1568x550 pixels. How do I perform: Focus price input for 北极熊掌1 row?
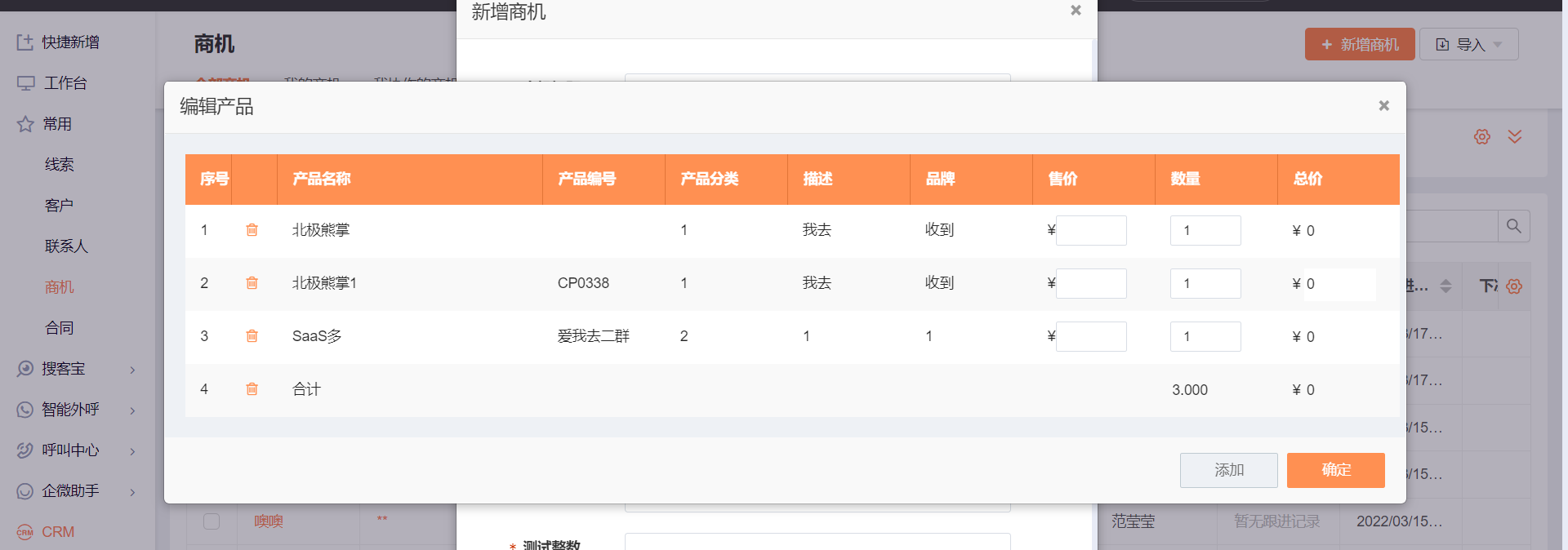(1091, 283)
